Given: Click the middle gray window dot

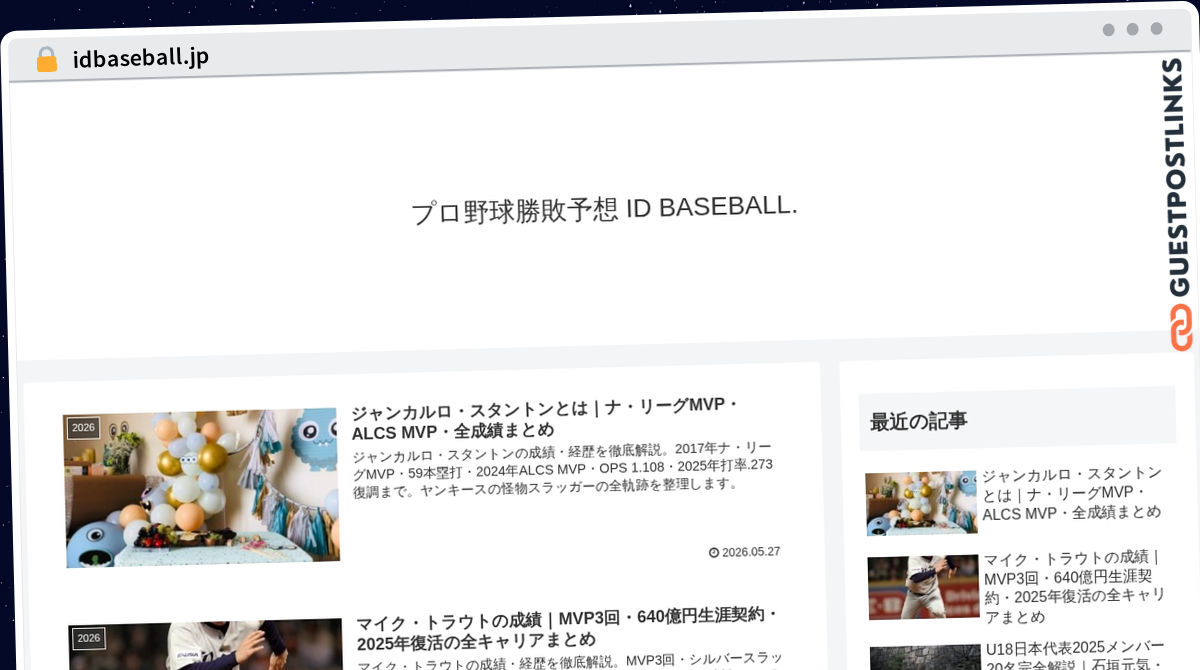Looking at the screenshot, I should 1132,29.
